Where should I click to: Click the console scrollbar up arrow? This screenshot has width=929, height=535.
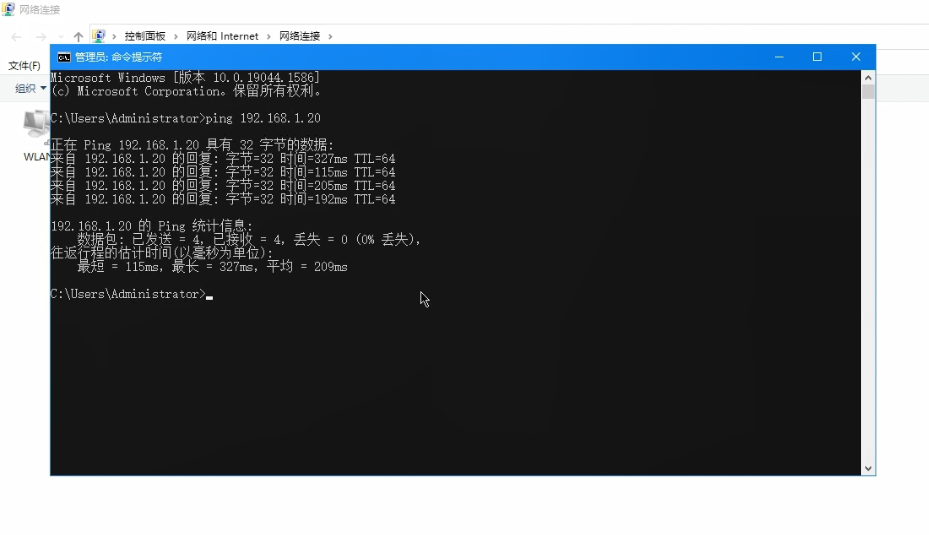pyautogui.click(x=868, y=78)
